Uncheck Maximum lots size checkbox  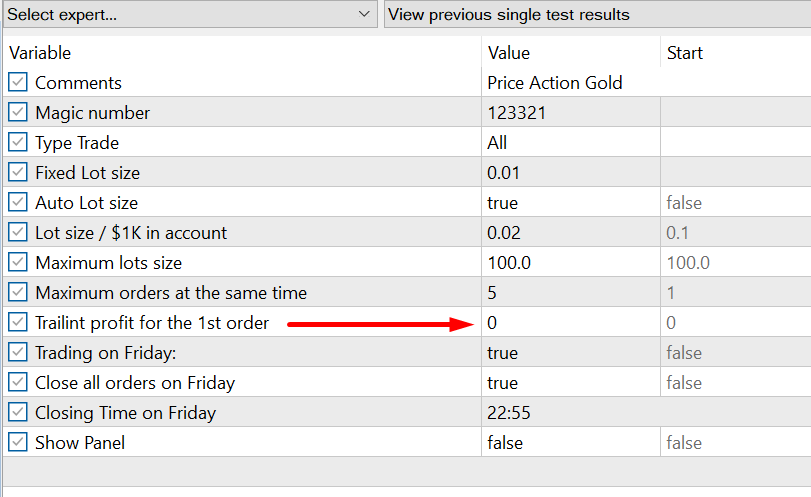tap(18, 263)
